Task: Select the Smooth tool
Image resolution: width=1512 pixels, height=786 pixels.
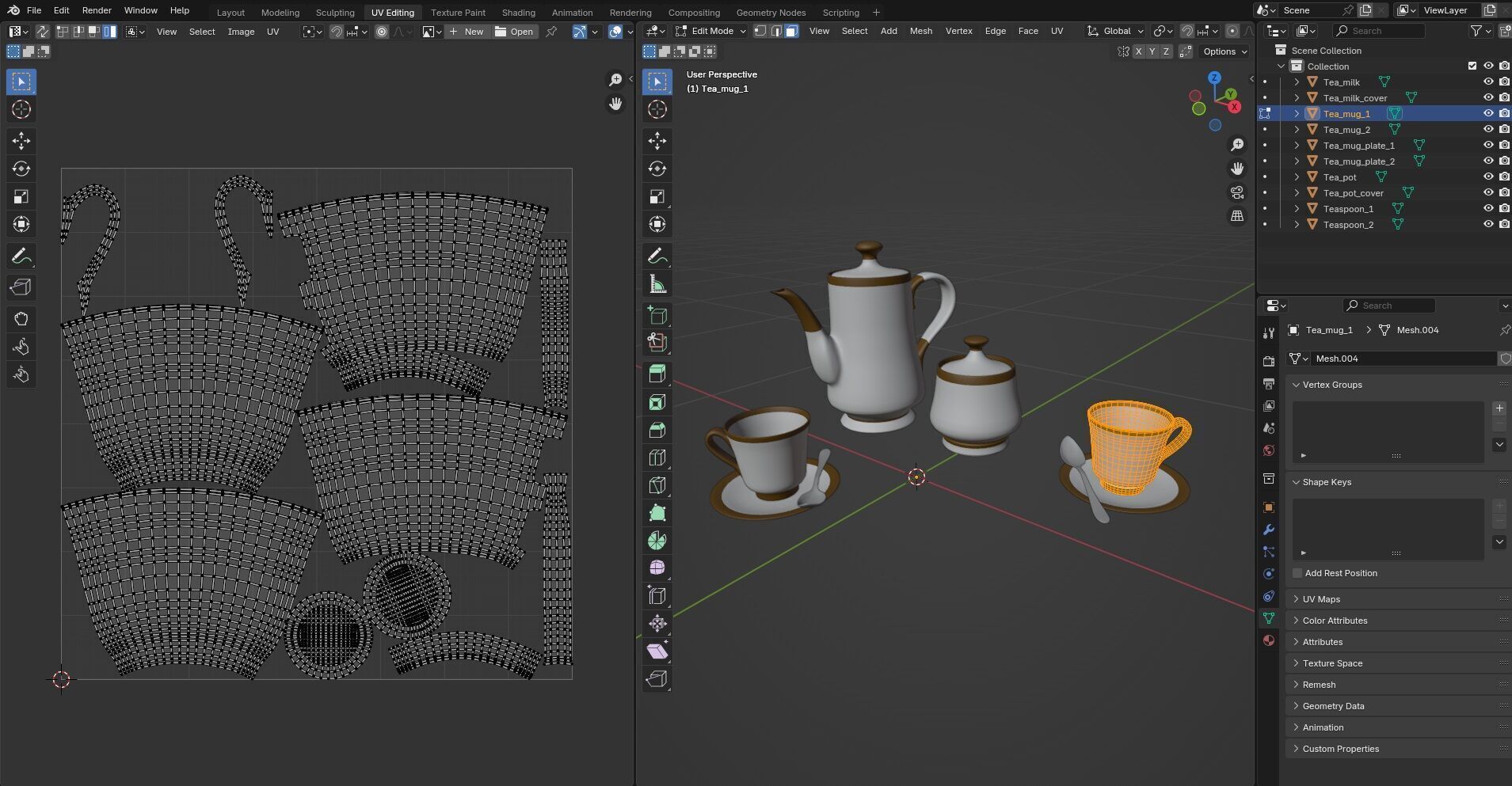Action: [657, 568]
